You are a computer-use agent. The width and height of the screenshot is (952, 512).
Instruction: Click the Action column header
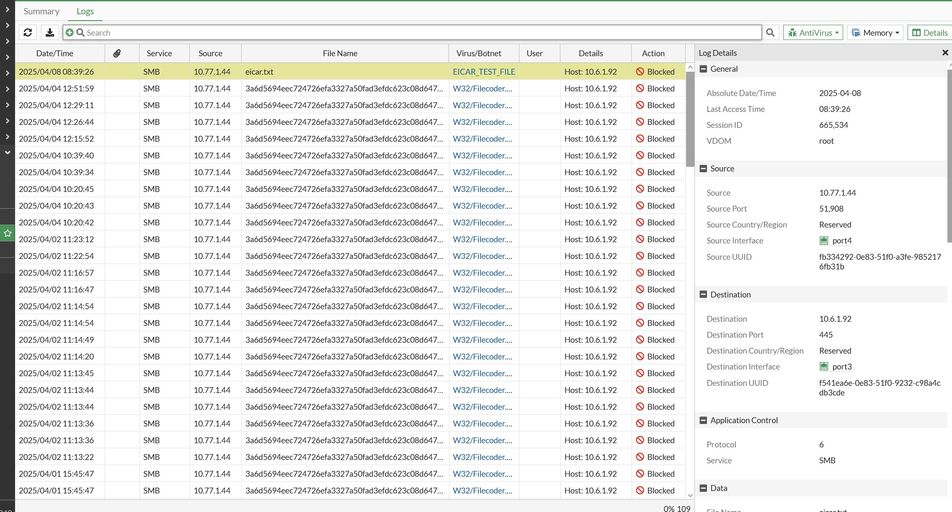653,53
